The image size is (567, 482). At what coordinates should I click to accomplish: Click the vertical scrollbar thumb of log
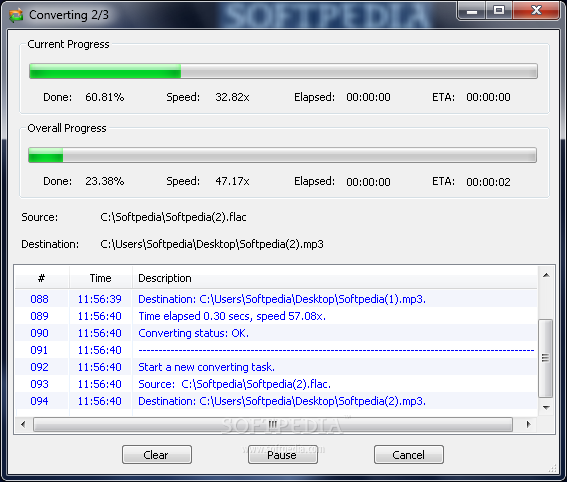coord(546,358)
